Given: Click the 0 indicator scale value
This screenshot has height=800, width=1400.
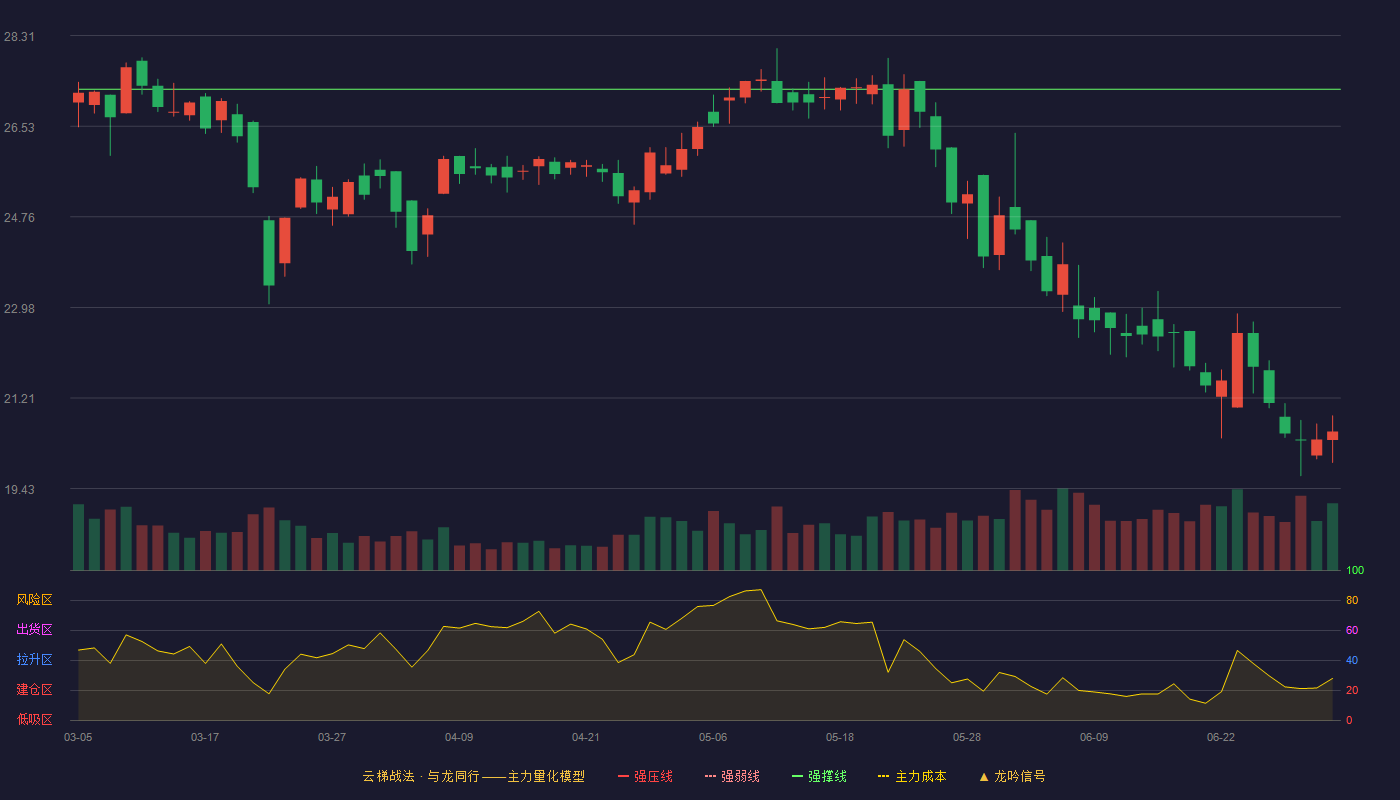Looking at the screenshot, I should tap(1349, 720).
